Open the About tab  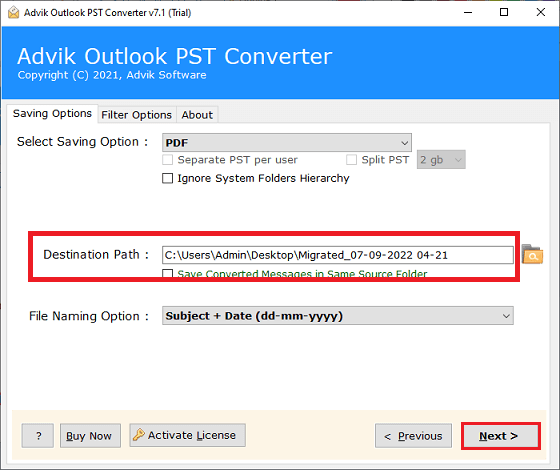pyautogui.click(x=197, y=115)
